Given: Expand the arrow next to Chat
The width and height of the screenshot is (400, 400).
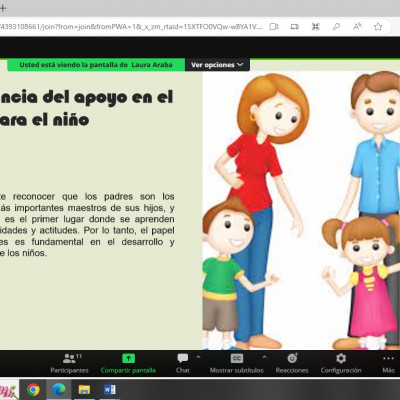Looking at the screenshot, I should tap(198, 357).
